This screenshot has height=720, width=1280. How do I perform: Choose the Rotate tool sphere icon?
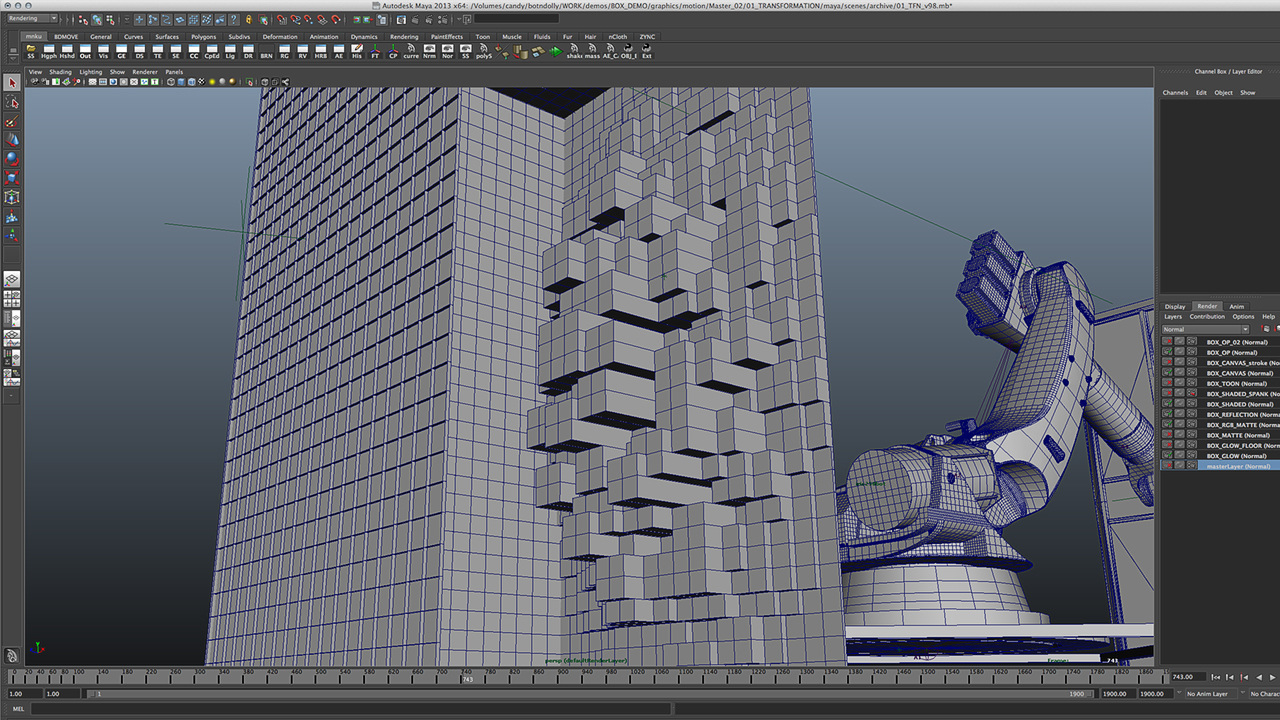[x=12, y=159]
